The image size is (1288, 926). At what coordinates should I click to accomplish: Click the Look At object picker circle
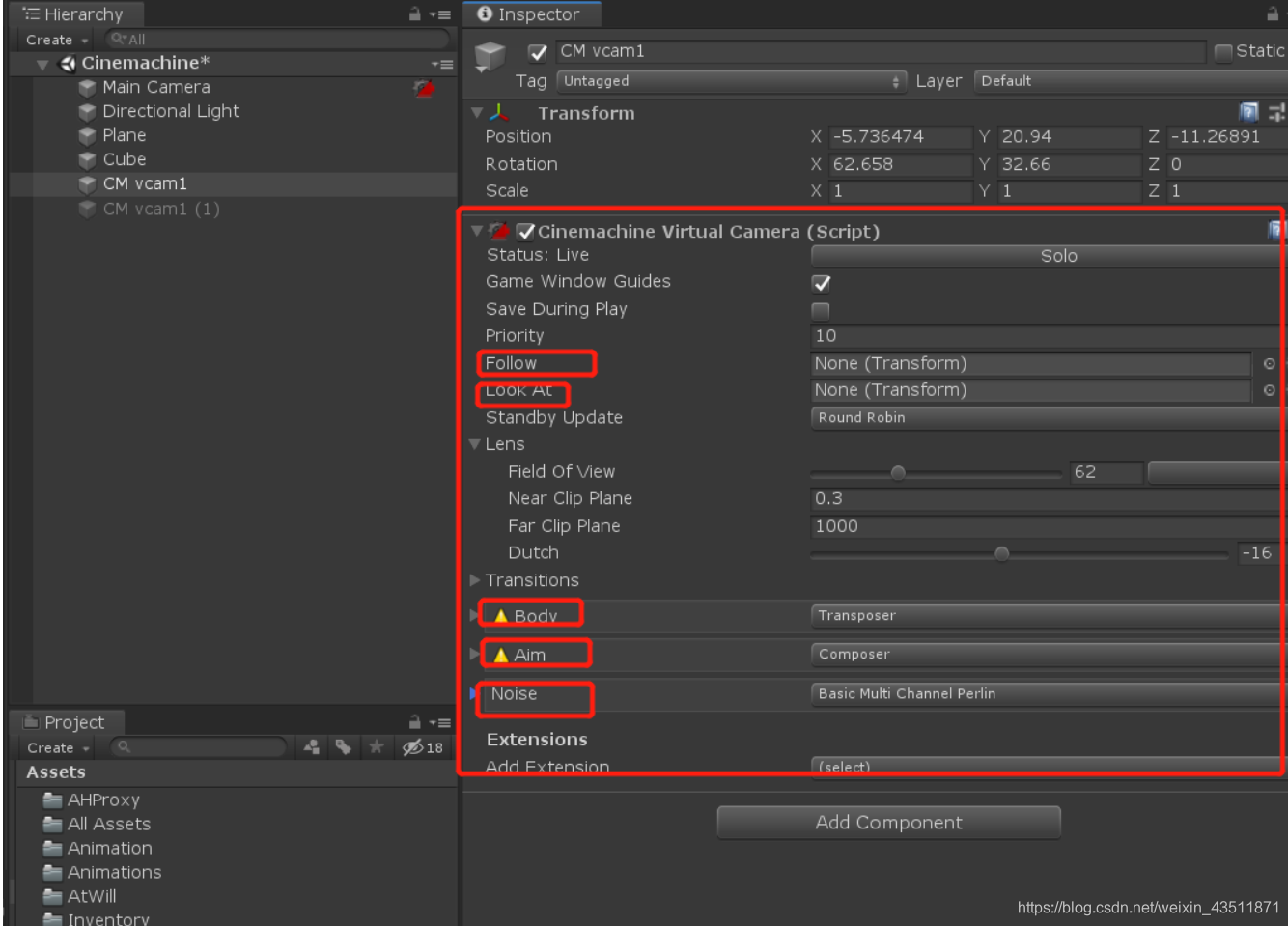1270,390
